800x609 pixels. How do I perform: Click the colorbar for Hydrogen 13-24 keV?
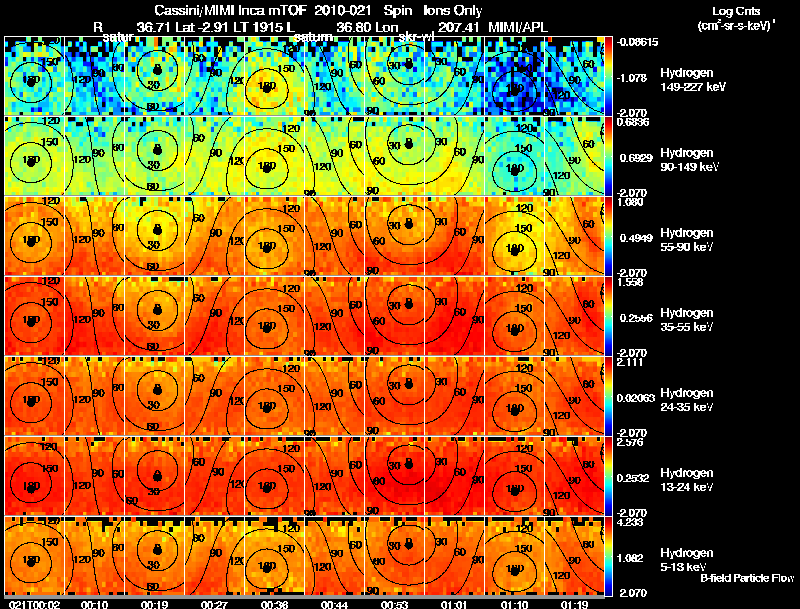click(x=608, y=476)
